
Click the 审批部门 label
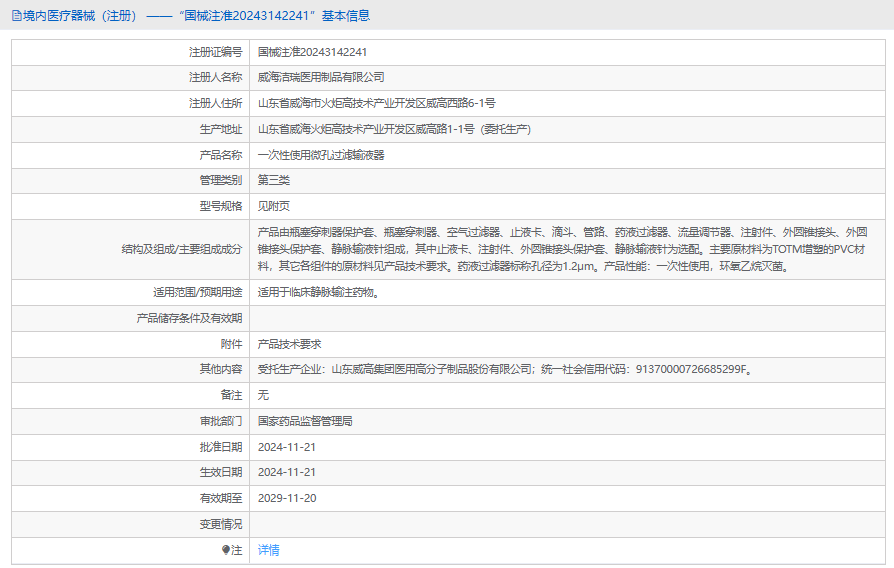click(x=221, y=421)
